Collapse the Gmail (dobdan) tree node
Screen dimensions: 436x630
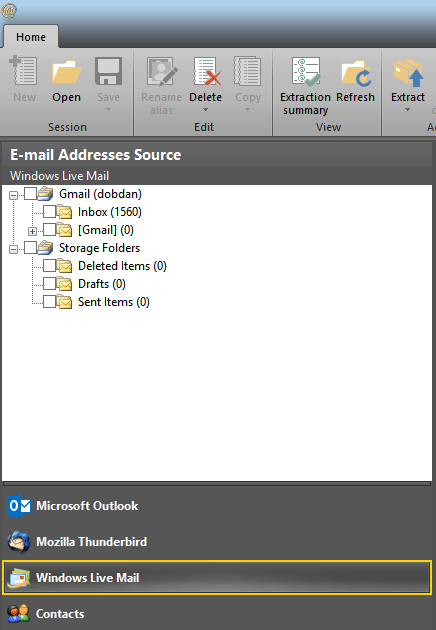coord(14,196)
